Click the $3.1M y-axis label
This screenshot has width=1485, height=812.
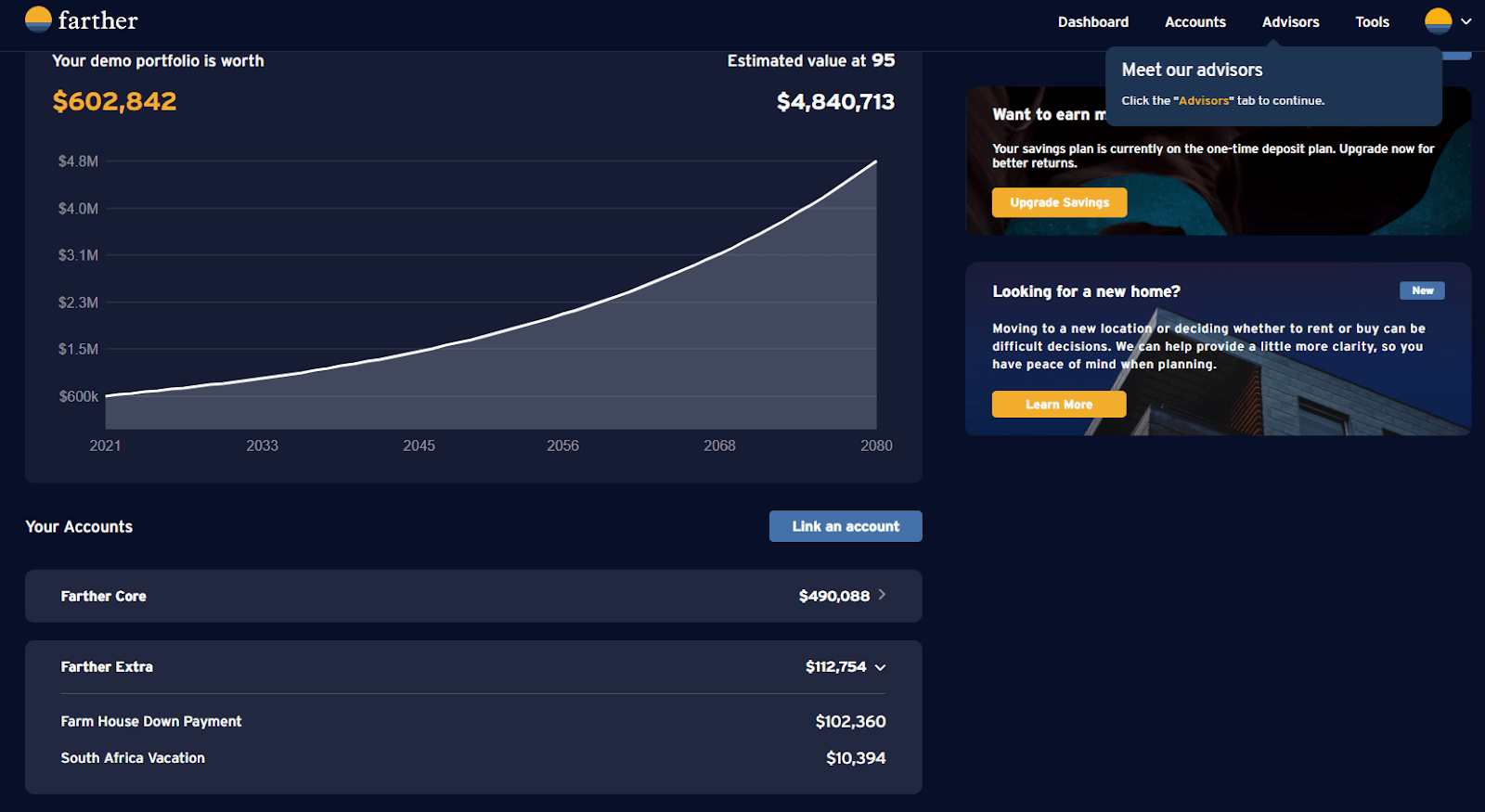(78, 255)
